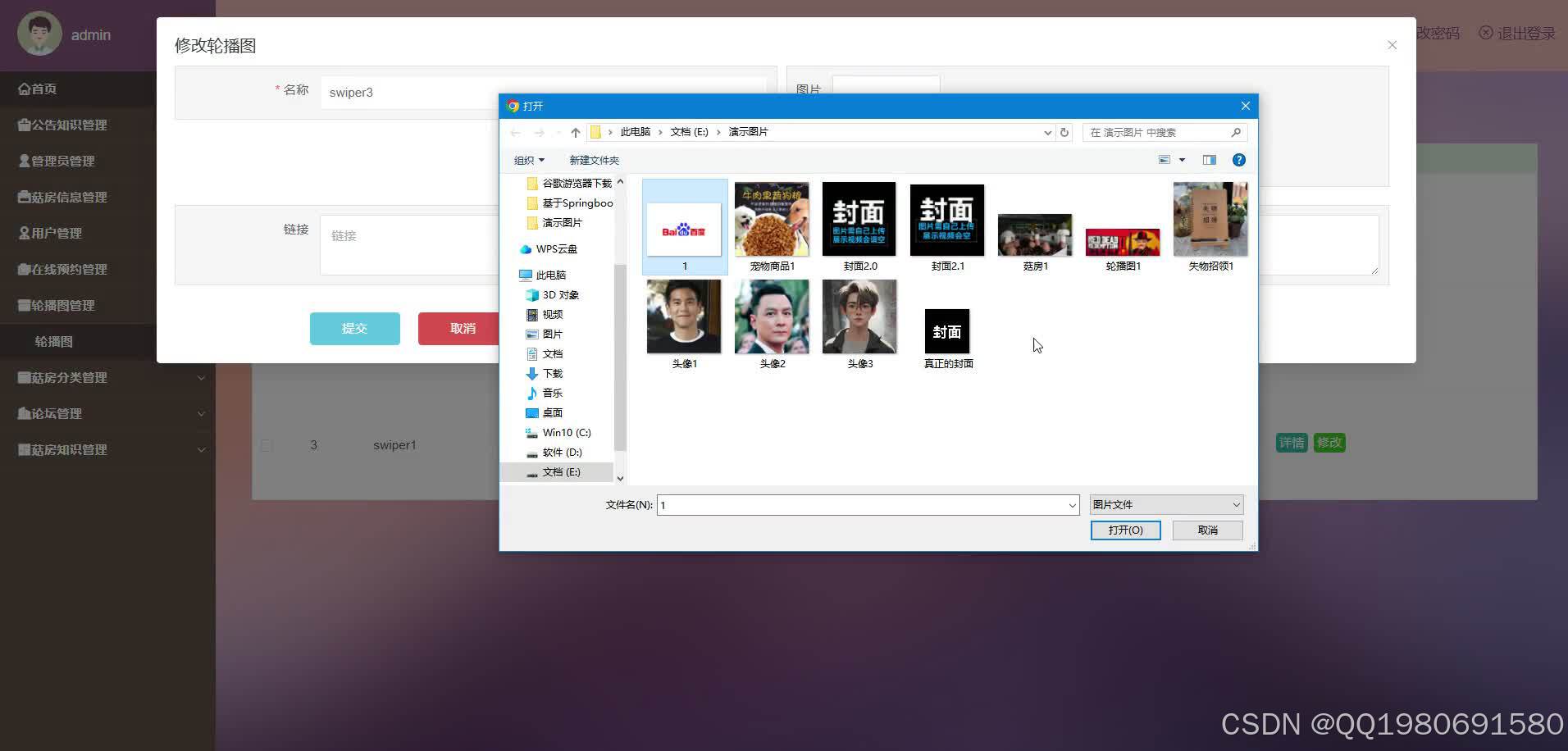Open 3D 对象 folder in tree
This screenshot has width=1568, height=751.
(553, 295)
